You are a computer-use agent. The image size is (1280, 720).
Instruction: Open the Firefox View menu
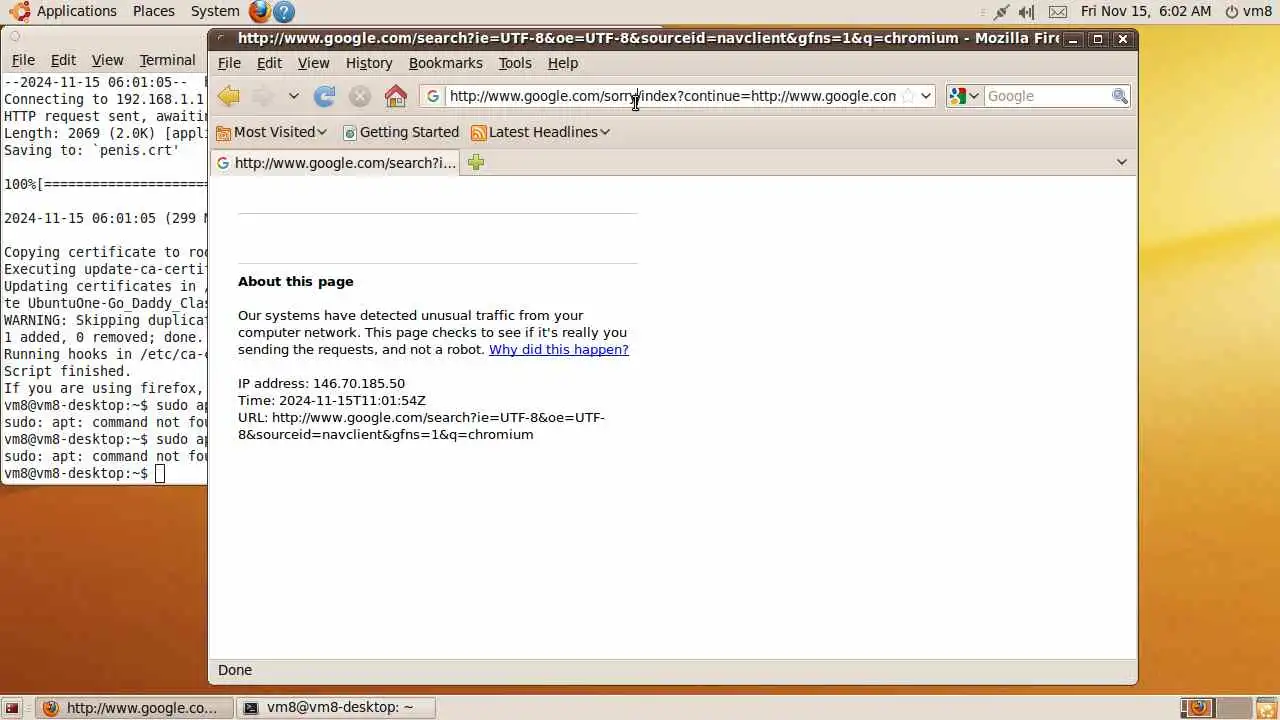pyautogui.click(x=313, y=63)
